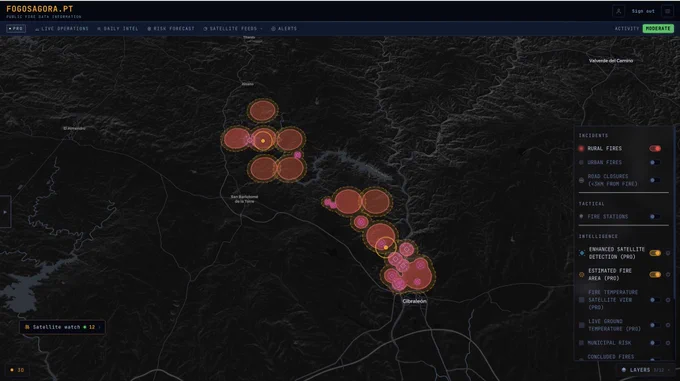The width and height of the screenshot is (680, 381).
Task: Turn on the Fire Stations switch
Action: pyautogui.click(x=655, y=216)
